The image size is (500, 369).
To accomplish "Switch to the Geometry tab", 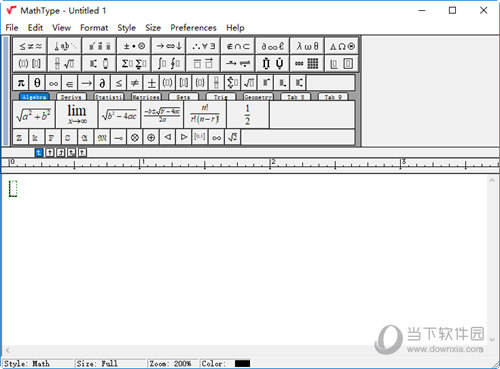I will coord(258,97).
